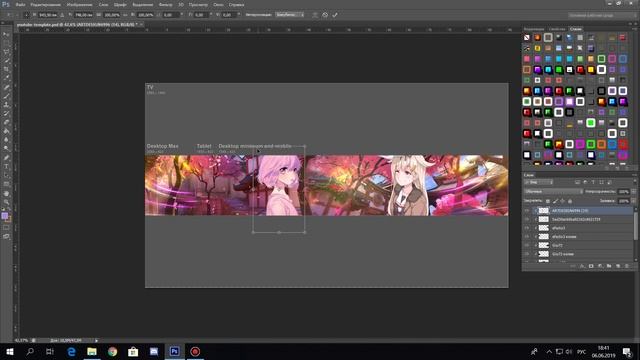Delete layer using the trash icon
Screen dimensions: 640x360
point(627,266)
